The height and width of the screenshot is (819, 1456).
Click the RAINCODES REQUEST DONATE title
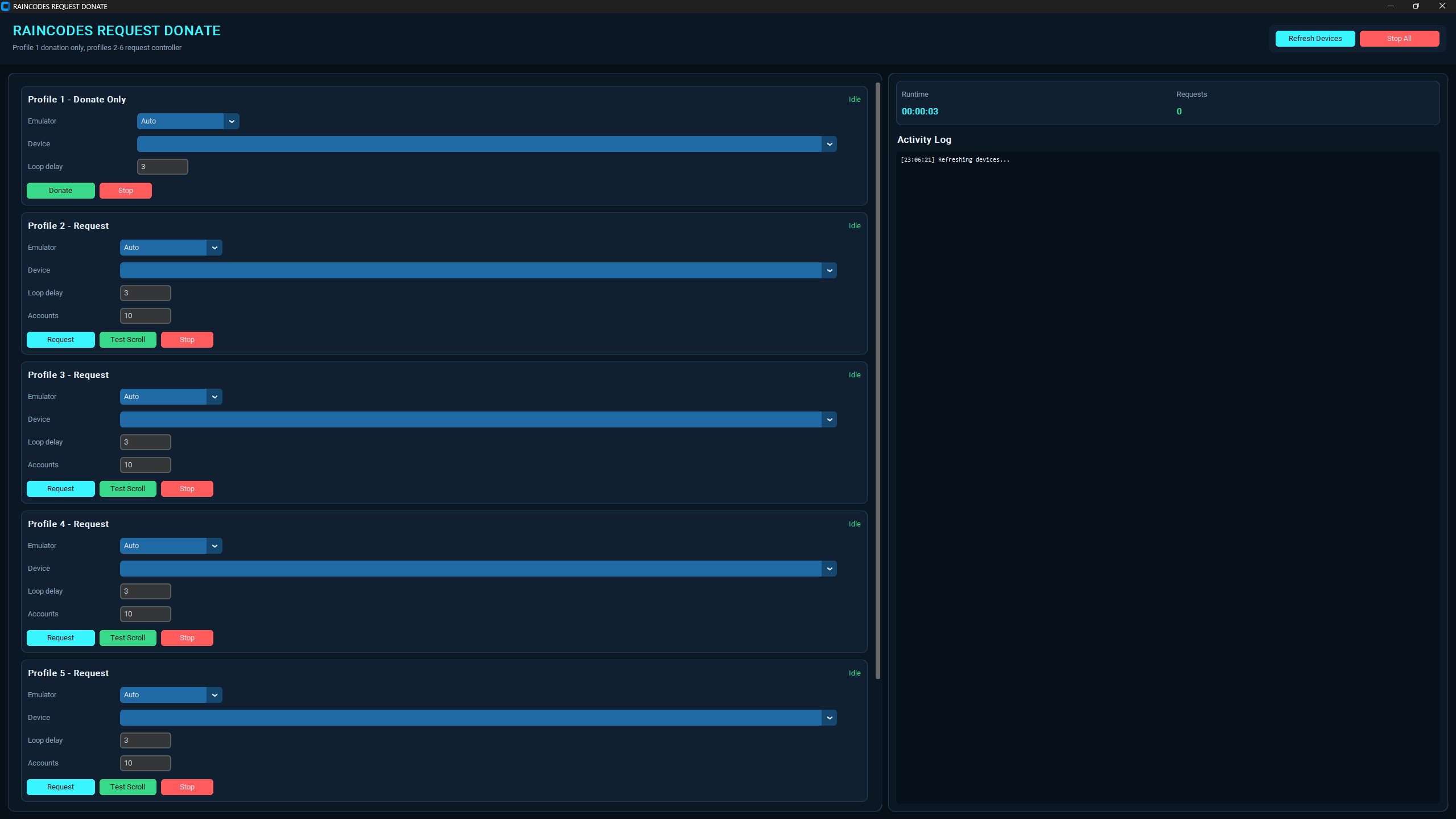[117, 31]
